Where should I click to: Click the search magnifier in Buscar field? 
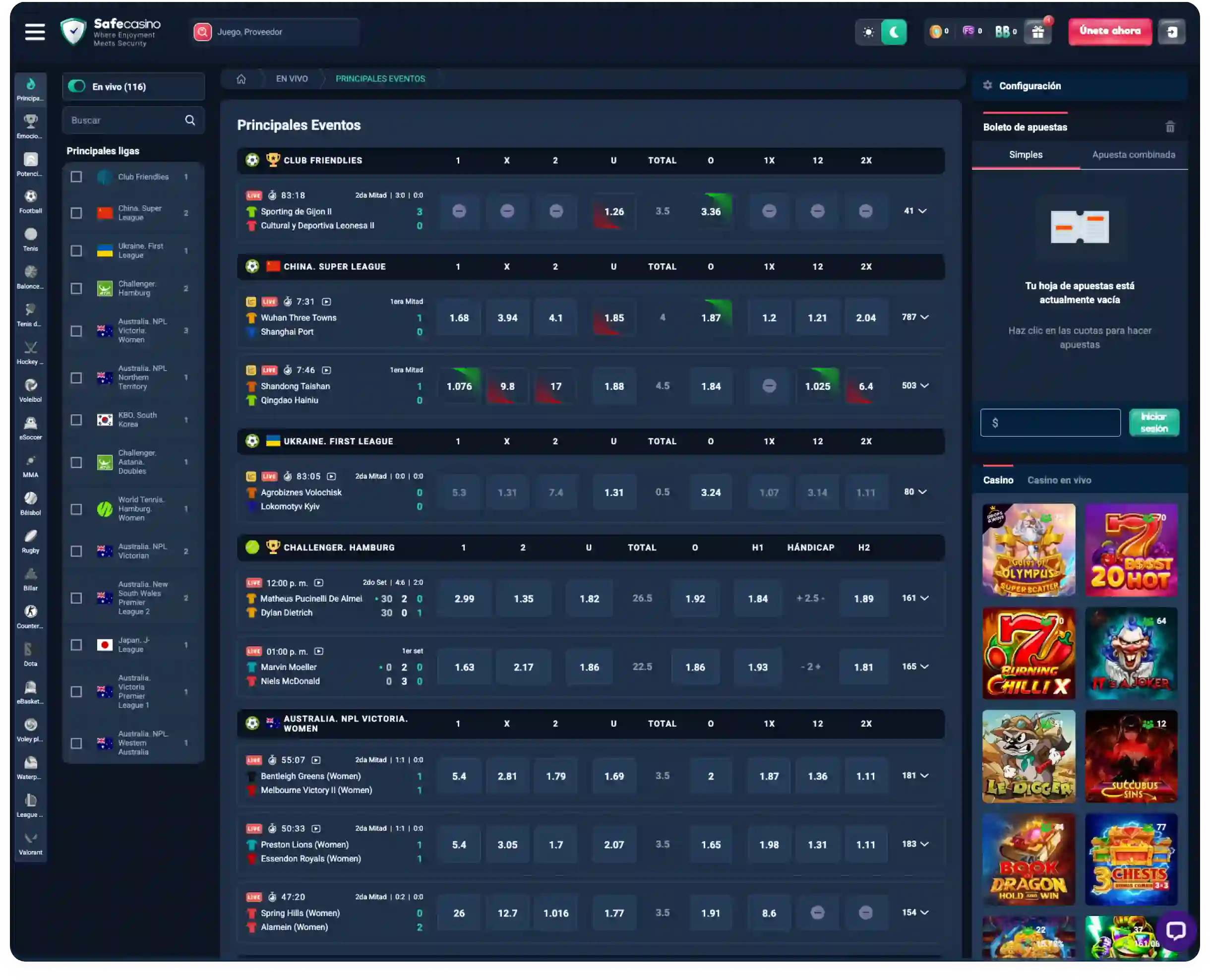tap(190, 120)
